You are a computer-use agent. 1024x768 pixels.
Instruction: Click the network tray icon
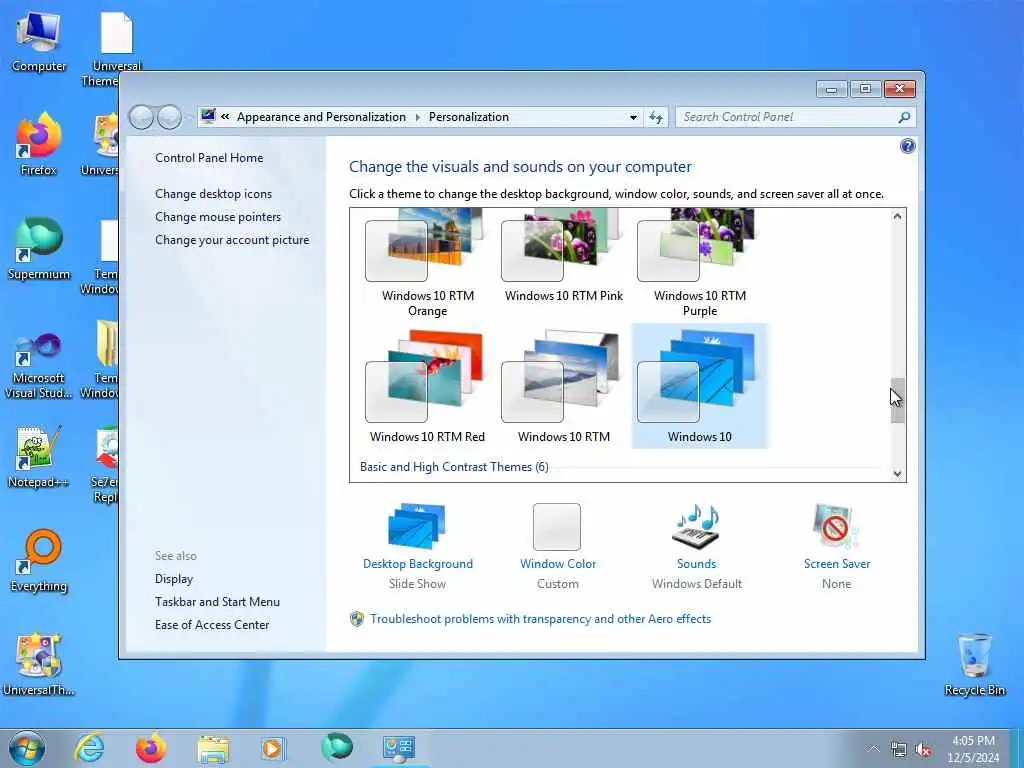click(x=899, y=750)
